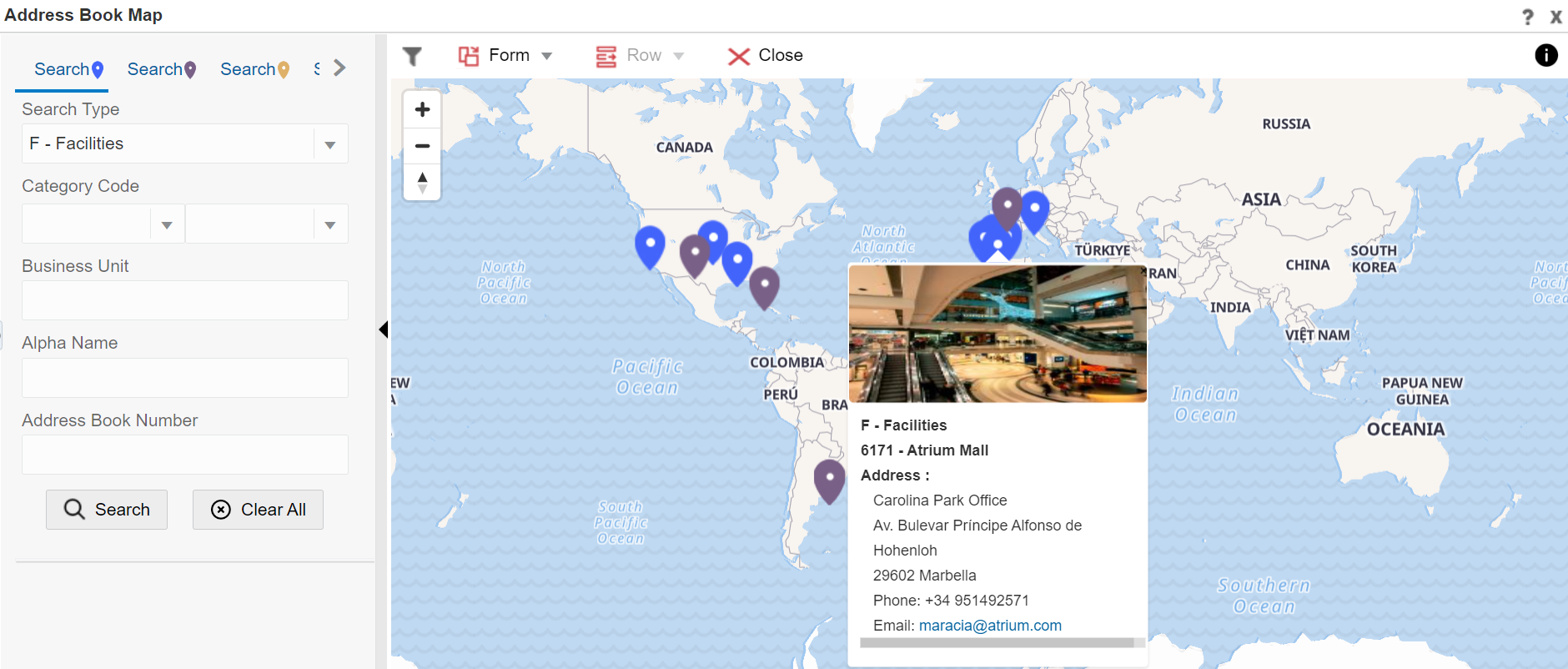This screenshot has height=669, width=1568.
Task: Click the Business Unit input field
Action: (185, 300)
